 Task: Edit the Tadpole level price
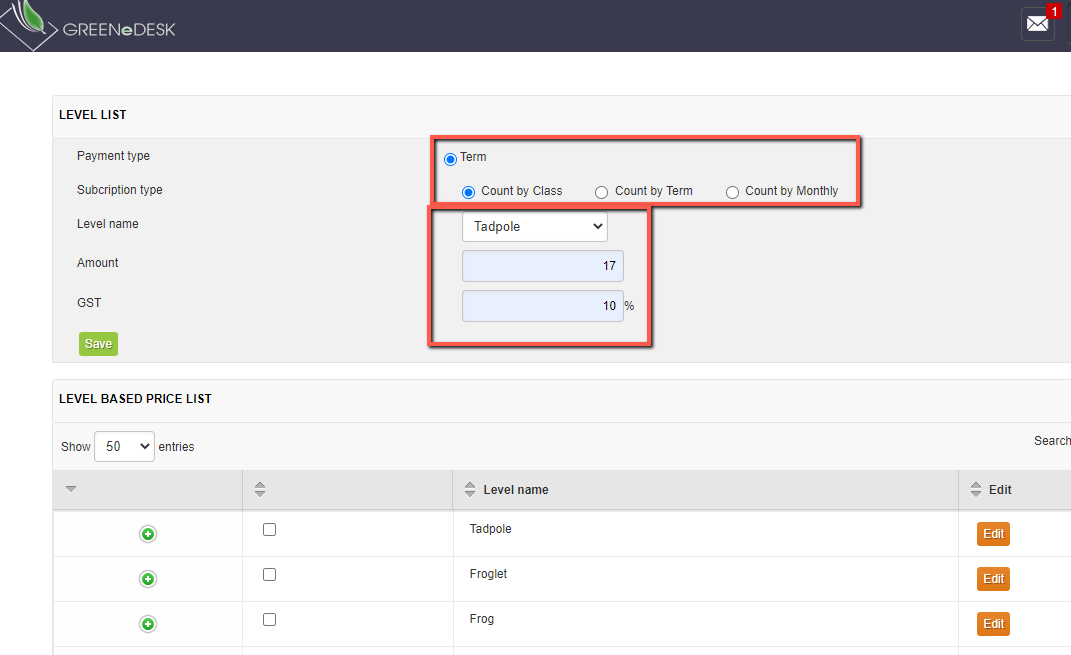[993, 534]
